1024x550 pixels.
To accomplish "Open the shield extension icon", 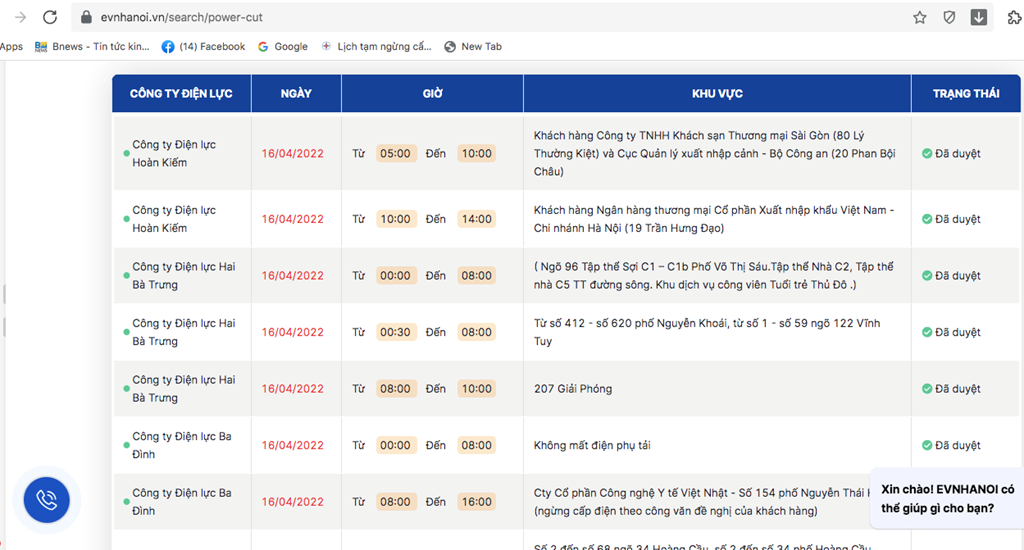I will [x=949, y=17].
